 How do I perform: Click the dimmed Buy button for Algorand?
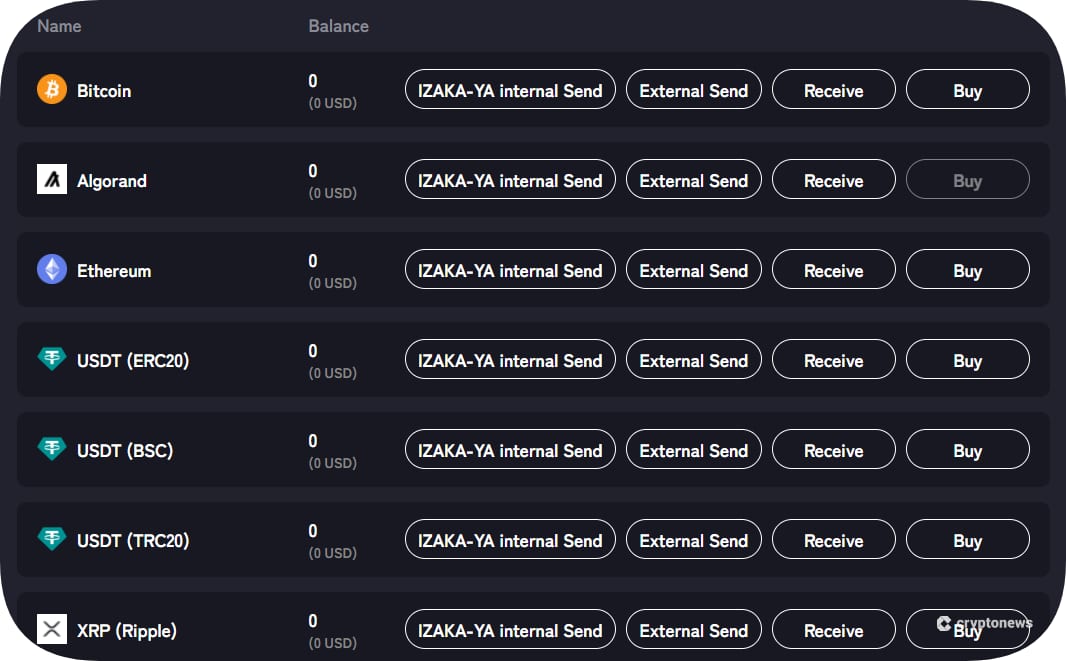coord(967,180)
